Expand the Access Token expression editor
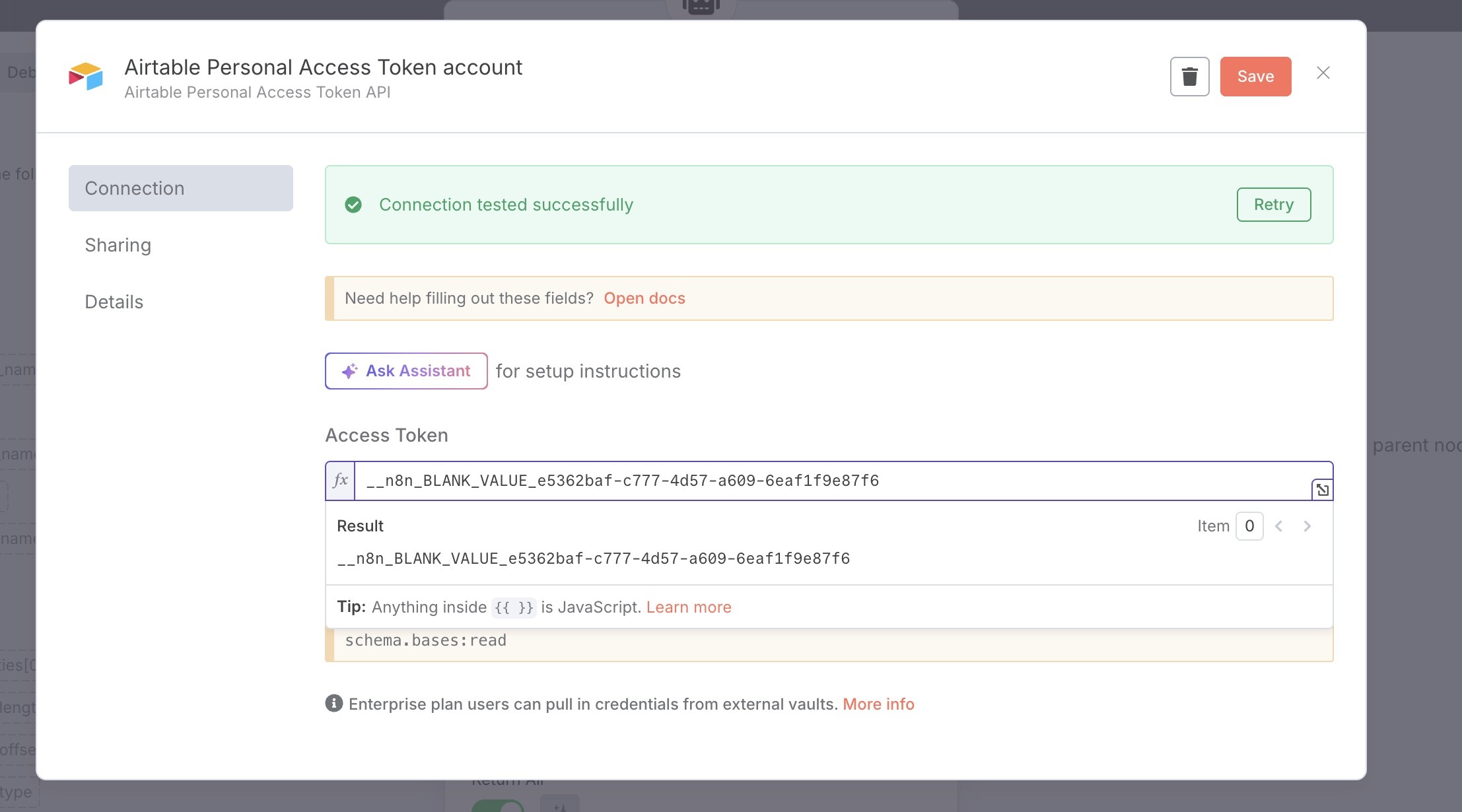 [x=1322, y=490]
